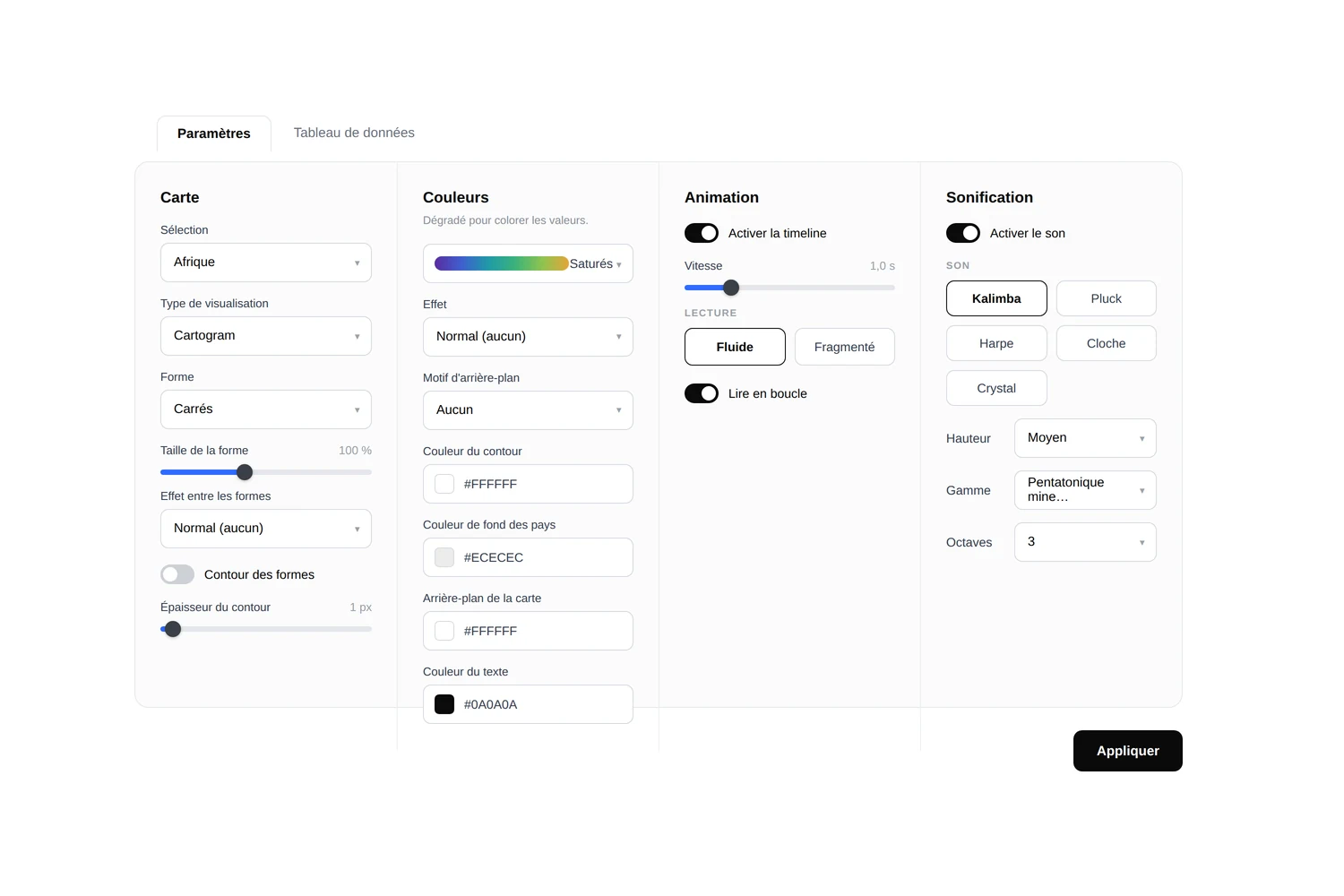
Task: Open the Sélection dropdown showing Afrique
Action: pos(266,263)
